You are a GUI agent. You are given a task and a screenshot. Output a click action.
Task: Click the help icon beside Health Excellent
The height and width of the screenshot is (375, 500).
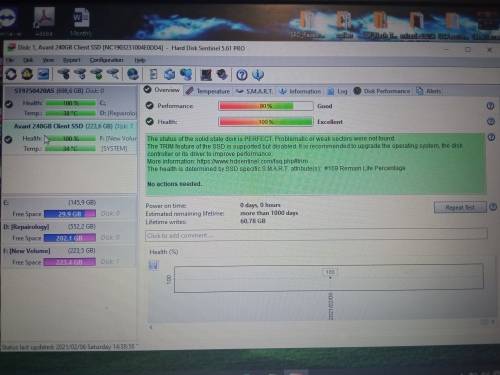491,122
